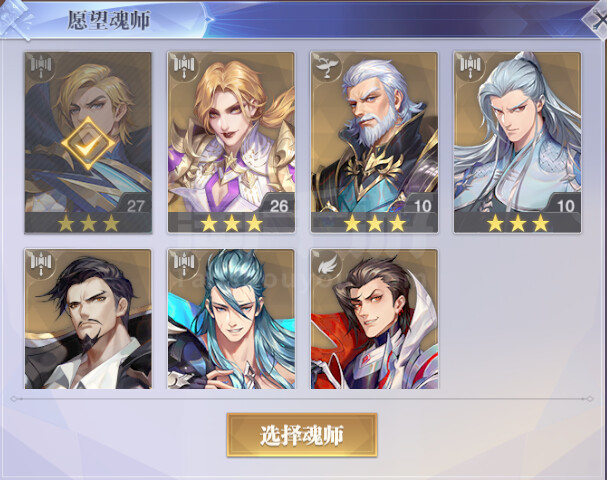Click the class icon on the blue-haired man card
This screenshot has width=607, height=480.
tap(184, 264)
